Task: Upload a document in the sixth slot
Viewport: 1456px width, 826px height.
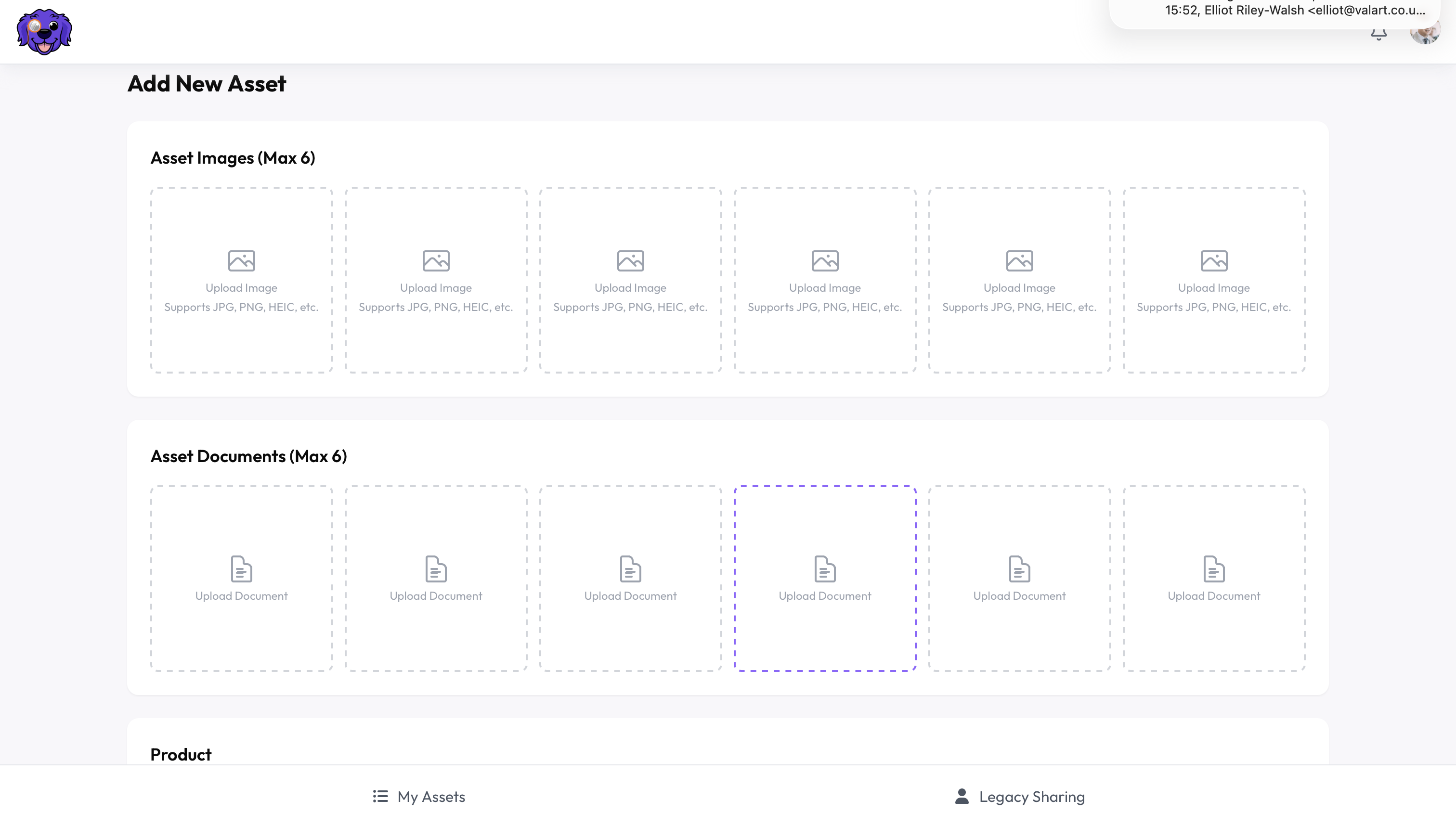Action: tap(1214, 579)
